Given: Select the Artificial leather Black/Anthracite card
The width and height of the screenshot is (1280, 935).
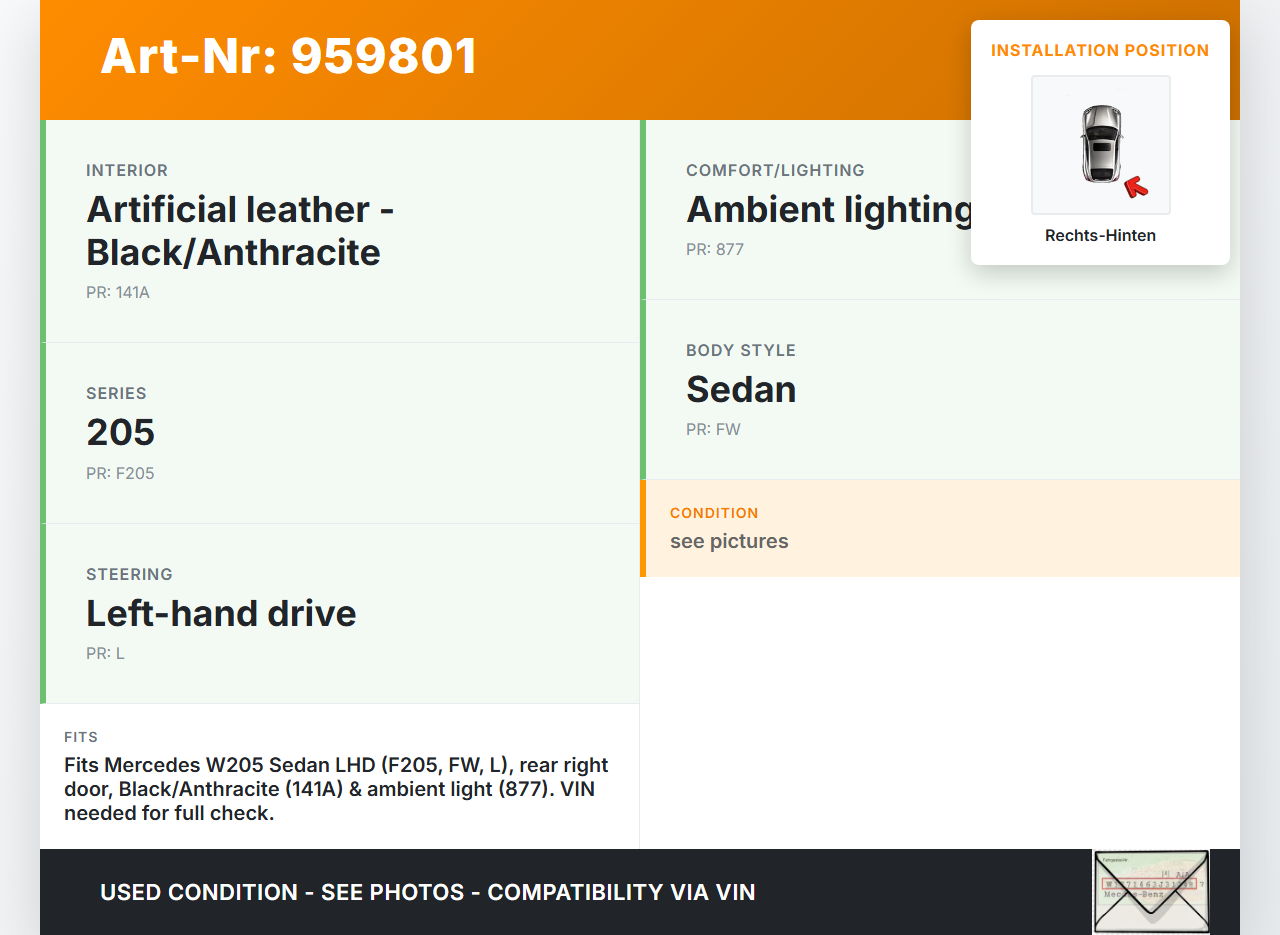Looking at the screenshot, I should click(340, 231).
